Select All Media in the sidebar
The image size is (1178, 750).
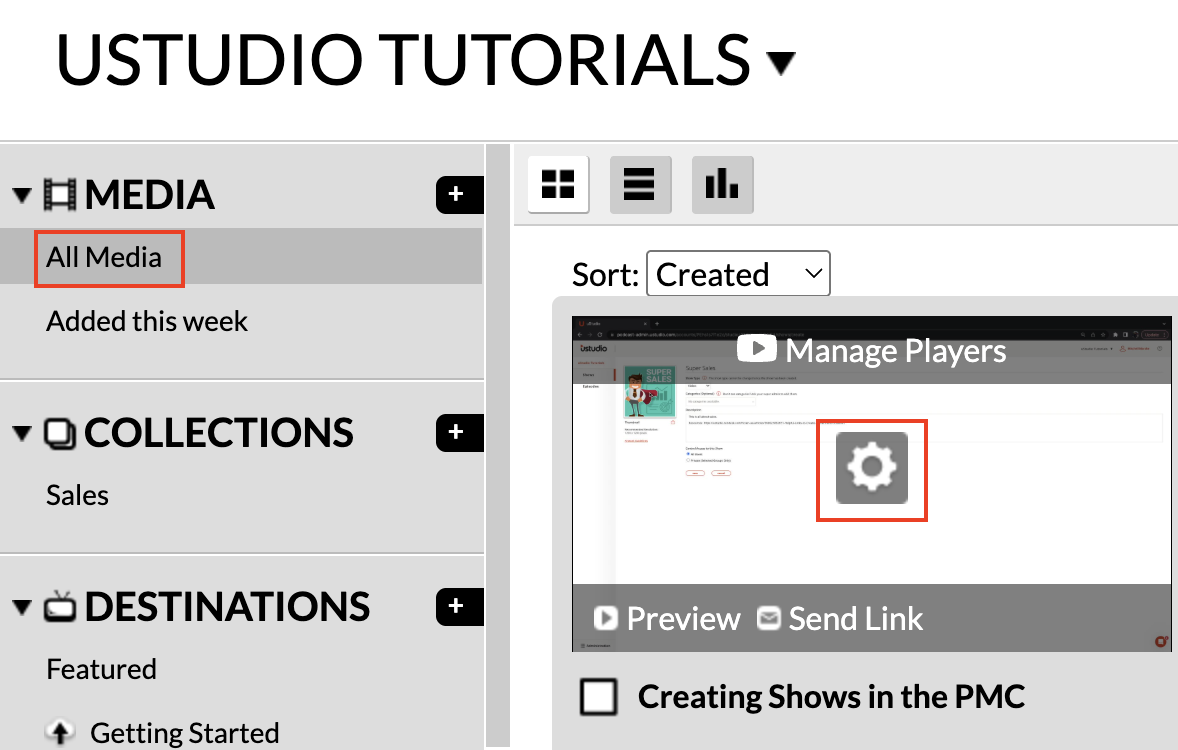[104, 258]
